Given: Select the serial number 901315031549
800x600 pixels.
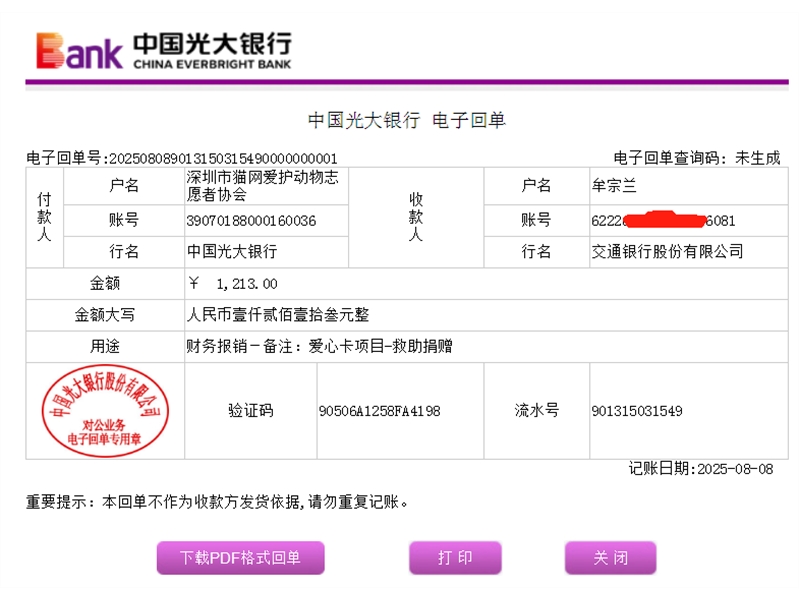Looking at the screenshot, I should coord(637,411).
